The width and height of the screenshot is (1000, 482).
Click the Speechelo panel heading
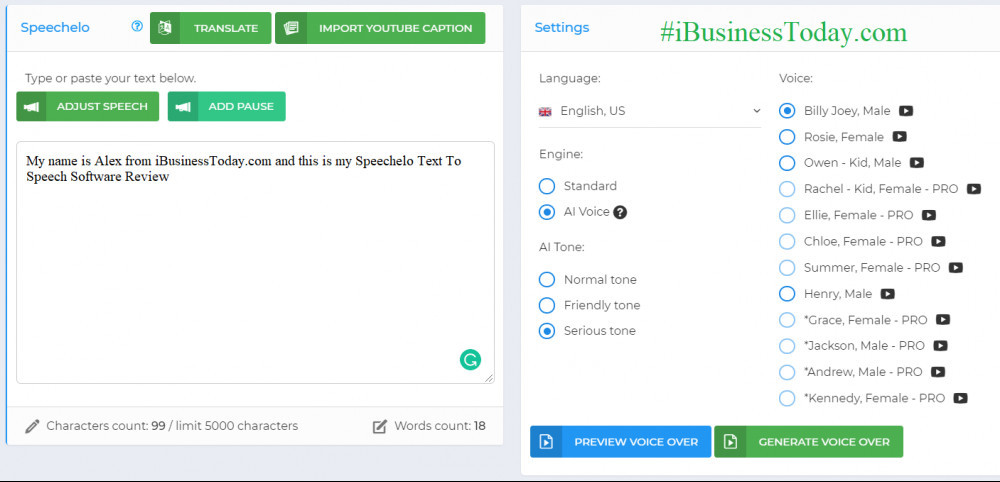[x=55, y=27]
